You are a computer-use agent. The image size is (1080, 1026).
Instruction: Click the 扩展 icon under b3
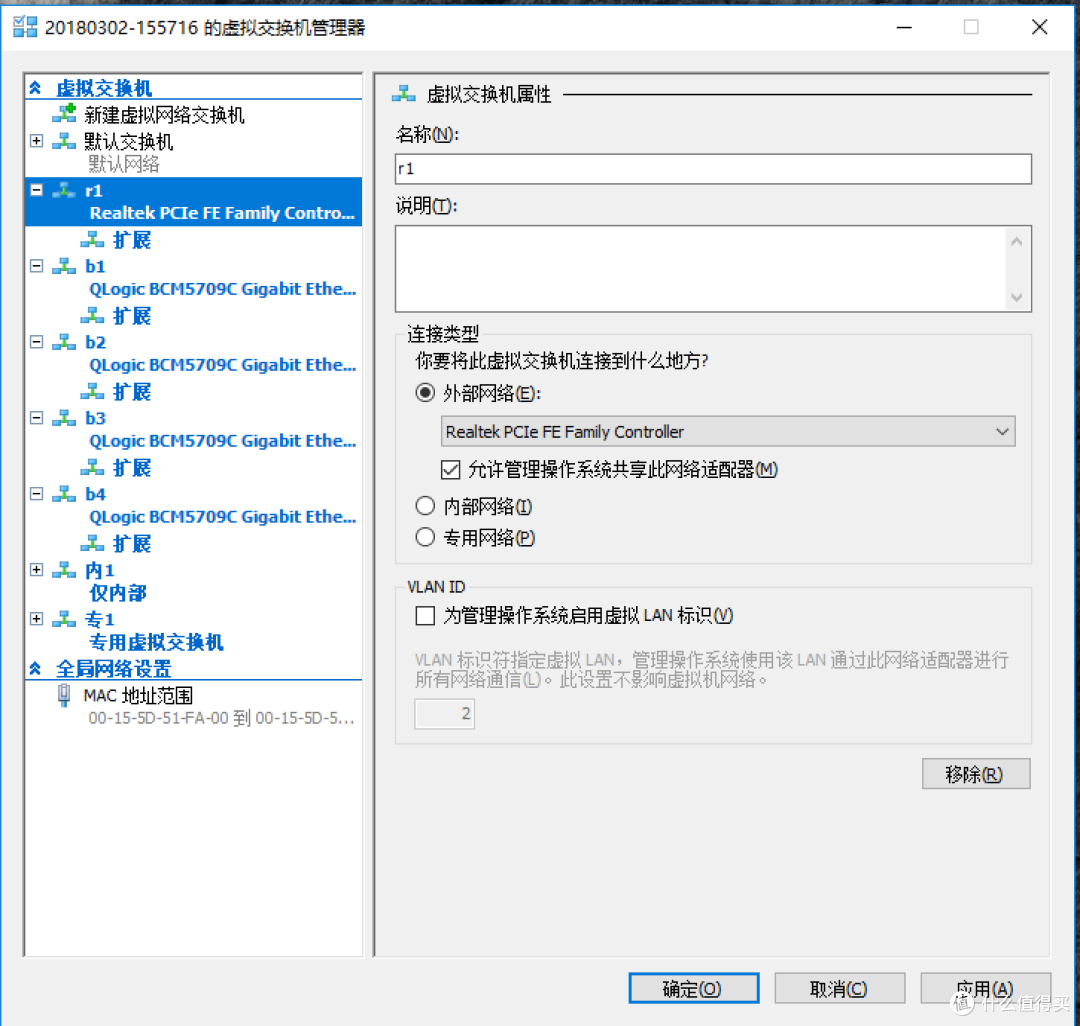92,468
